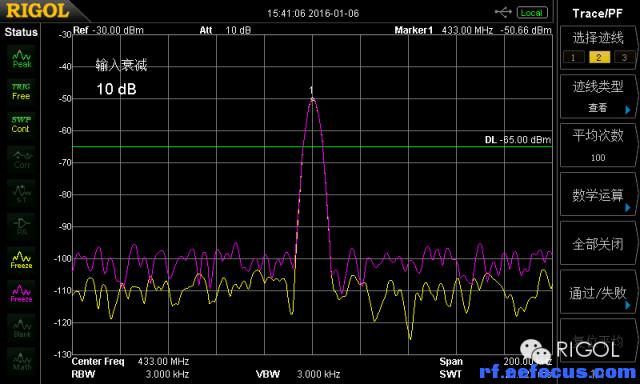The height and width of the screenshot is (384, 640).
Task: Click the 输入衰减 annotation text
Action: tap(121, 65)
